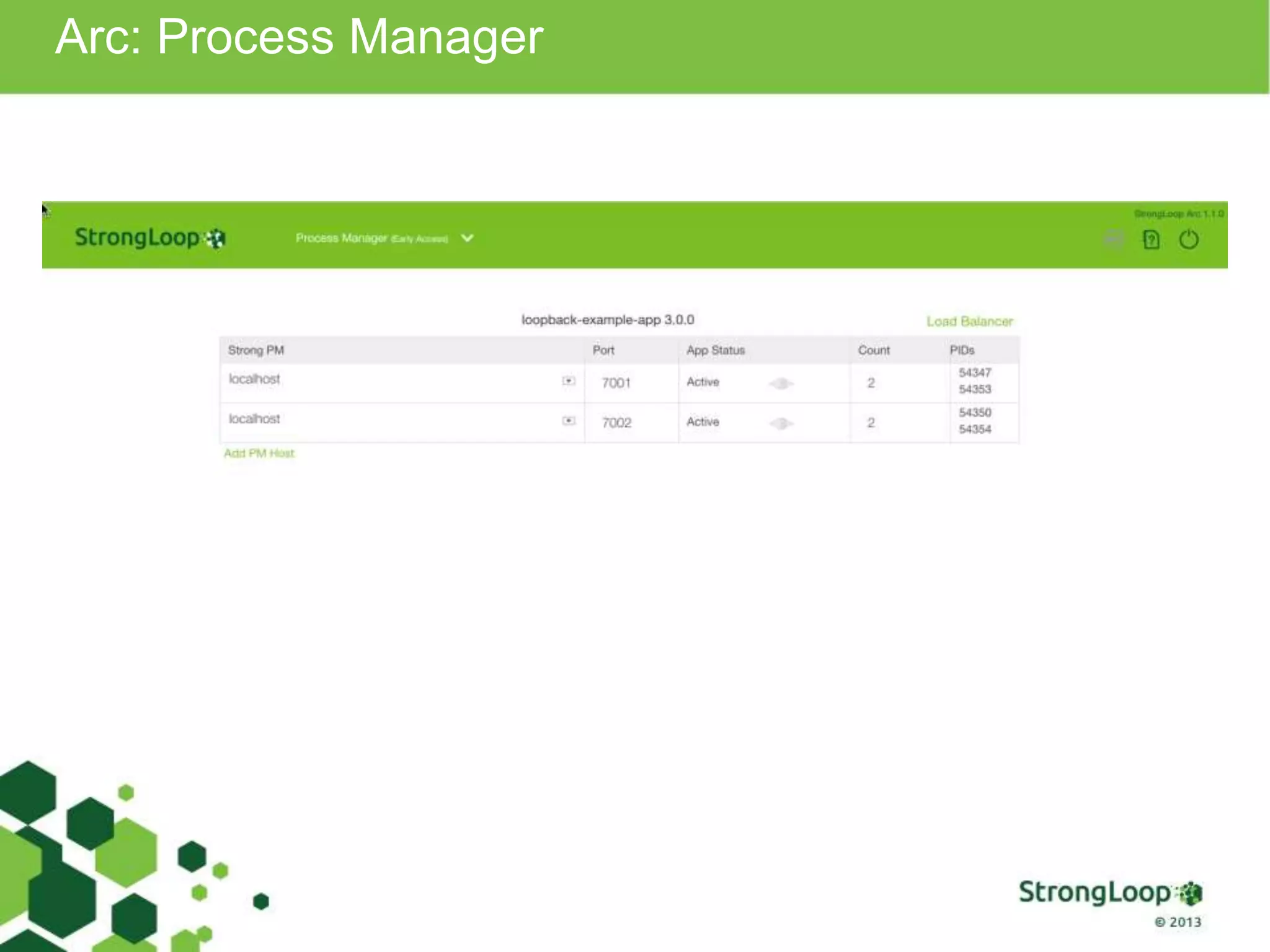Select the port value 7001
The height and width of the screenshot is (952, 1270).
click(x=616, y=383)
